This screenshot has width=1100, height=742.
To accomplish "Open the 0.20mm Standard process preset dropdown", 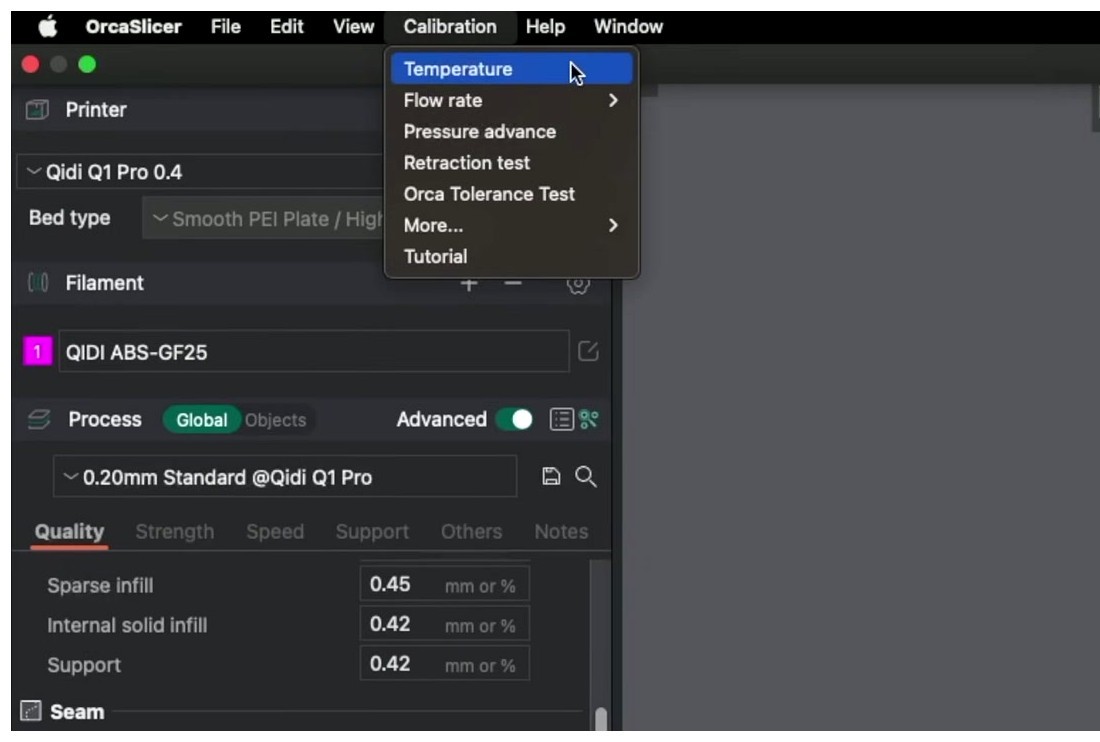I will [x=285, y=477].
